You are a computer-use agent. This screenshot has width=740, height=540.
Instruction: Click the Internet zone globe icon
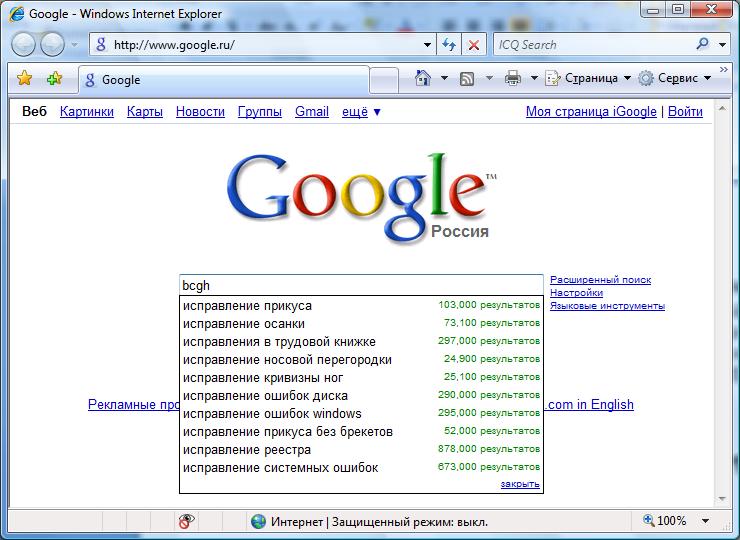(x=258, y=522)
